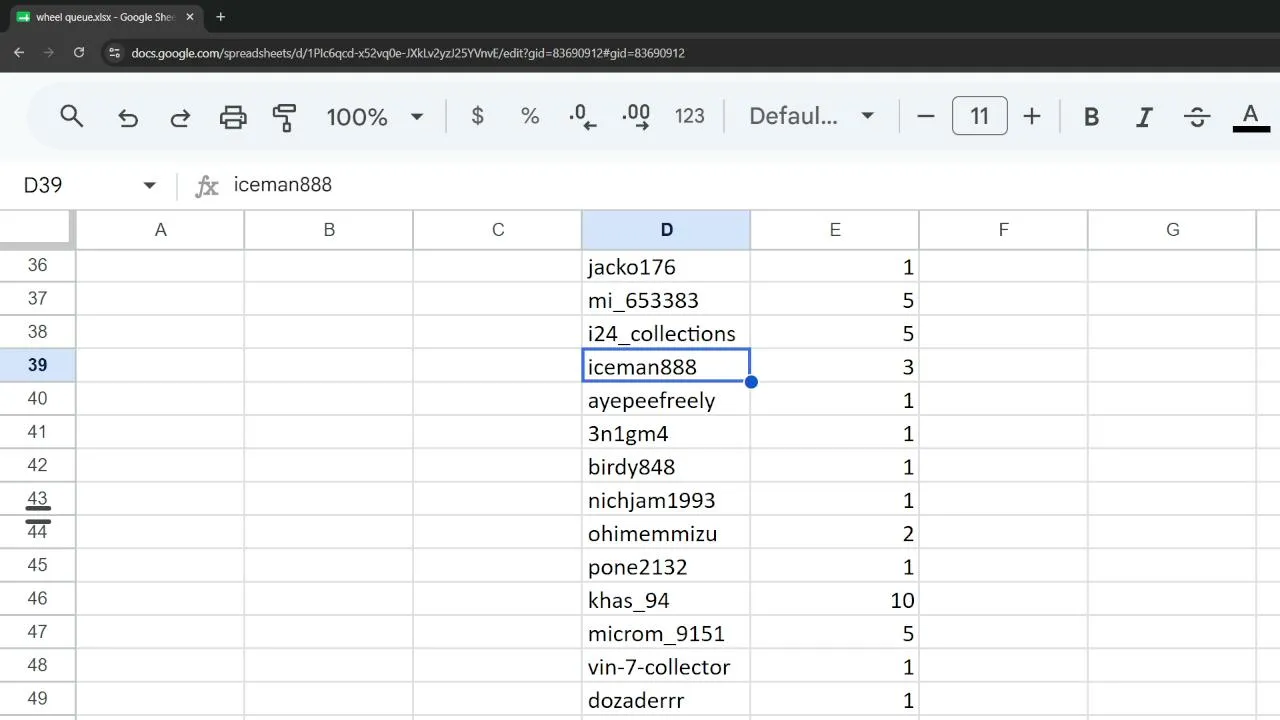Select cell containing dozaderrr
The height and width of the screenshot is (720, 1280).
click(x=666, y=700)
